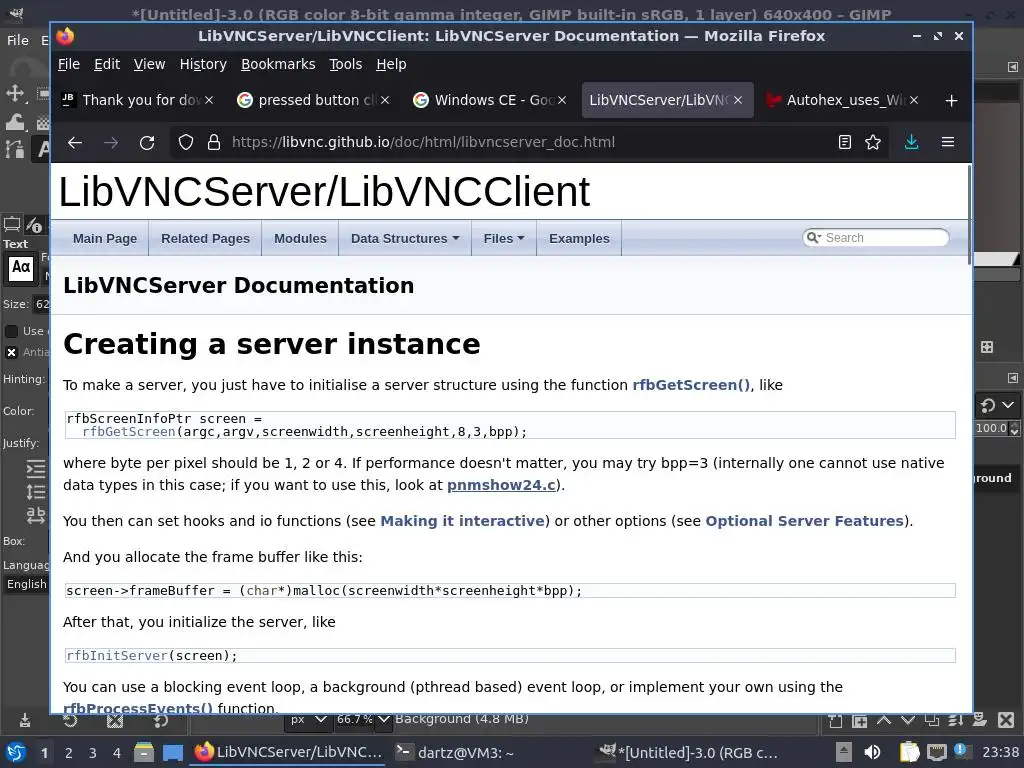The image size is (1024, 768).
Task: Open GIMP Tool Options tab icon
Action: click(x=12, y=225)
